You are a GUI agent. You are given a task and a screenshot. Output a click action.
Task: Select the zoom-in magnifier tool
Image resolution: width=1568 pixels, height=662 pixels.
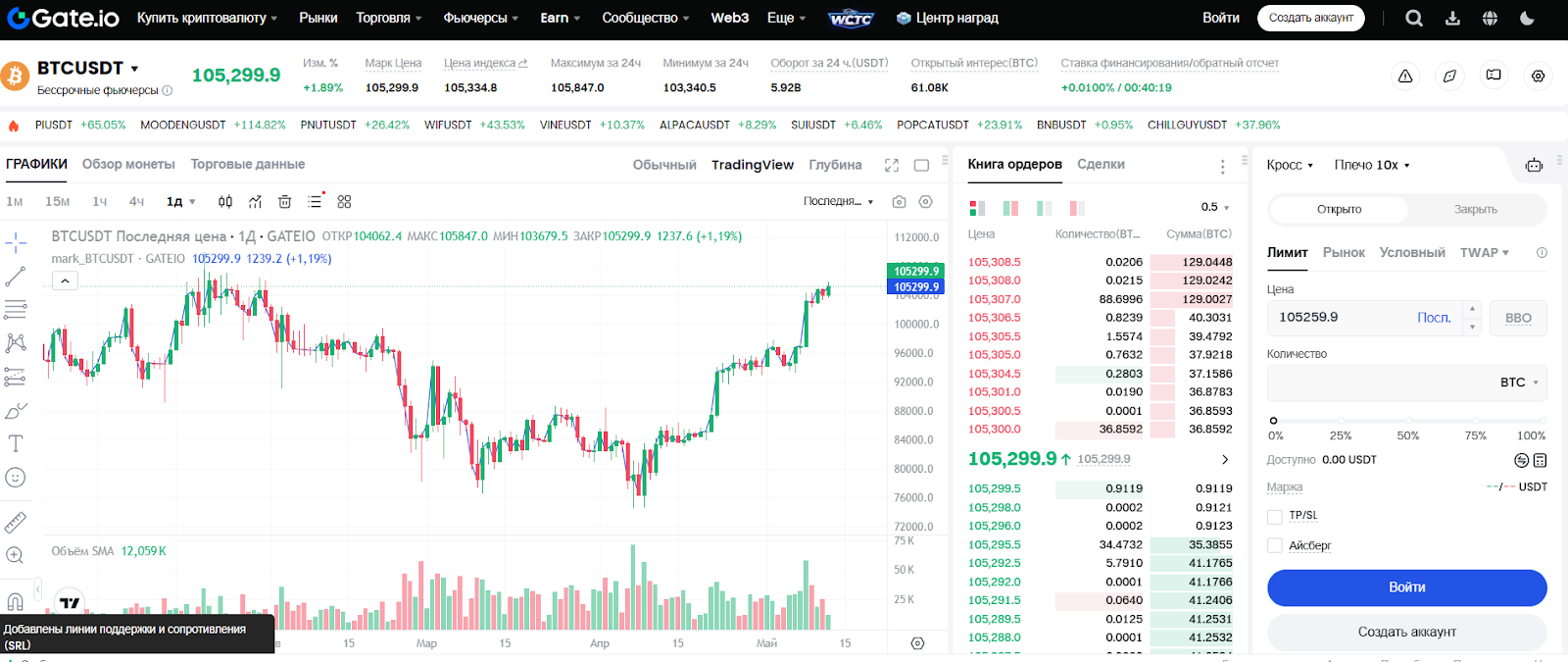pyautogui.click(x=16, y=555)
